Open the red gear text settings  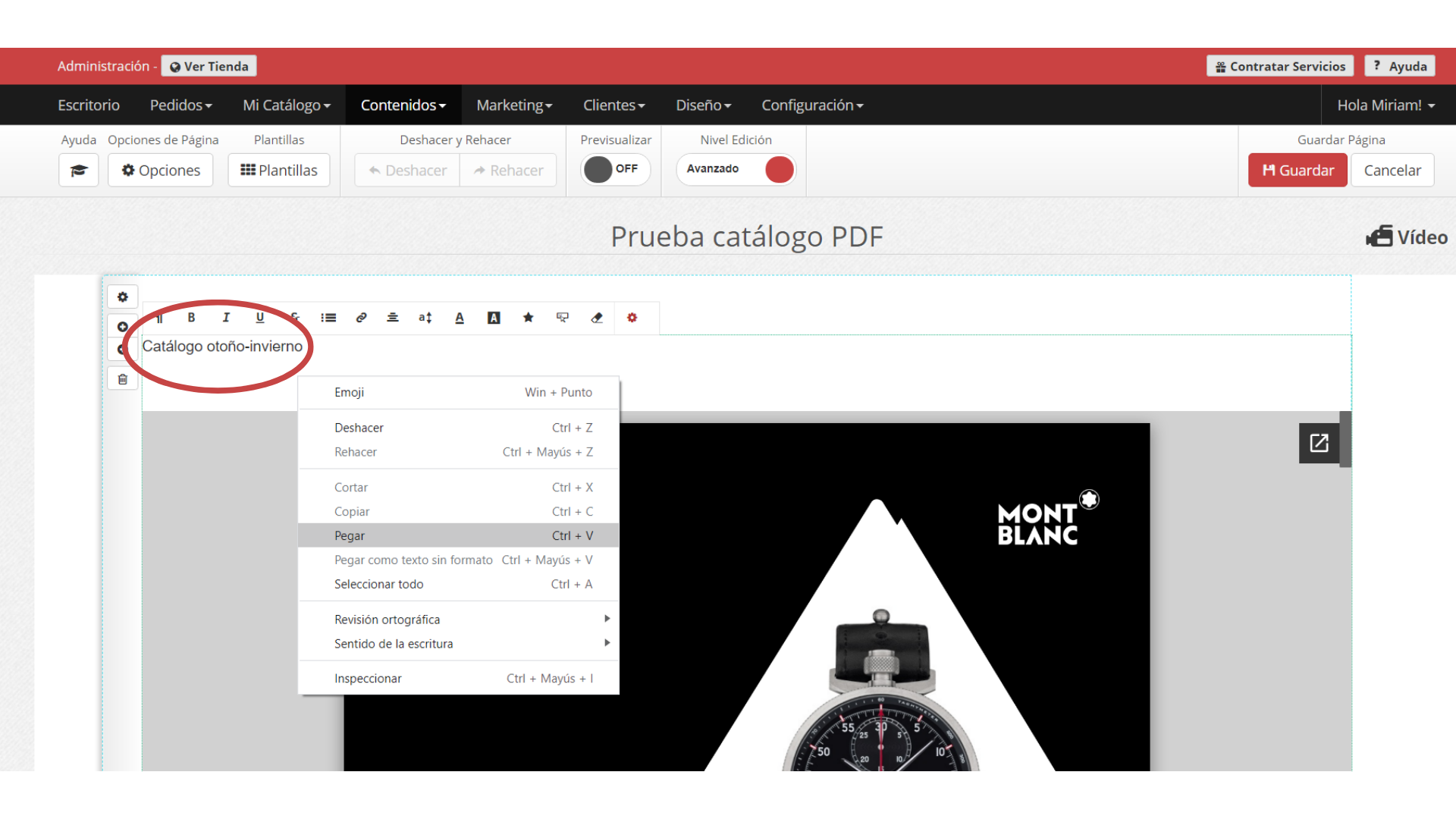[x=632, y=318]
